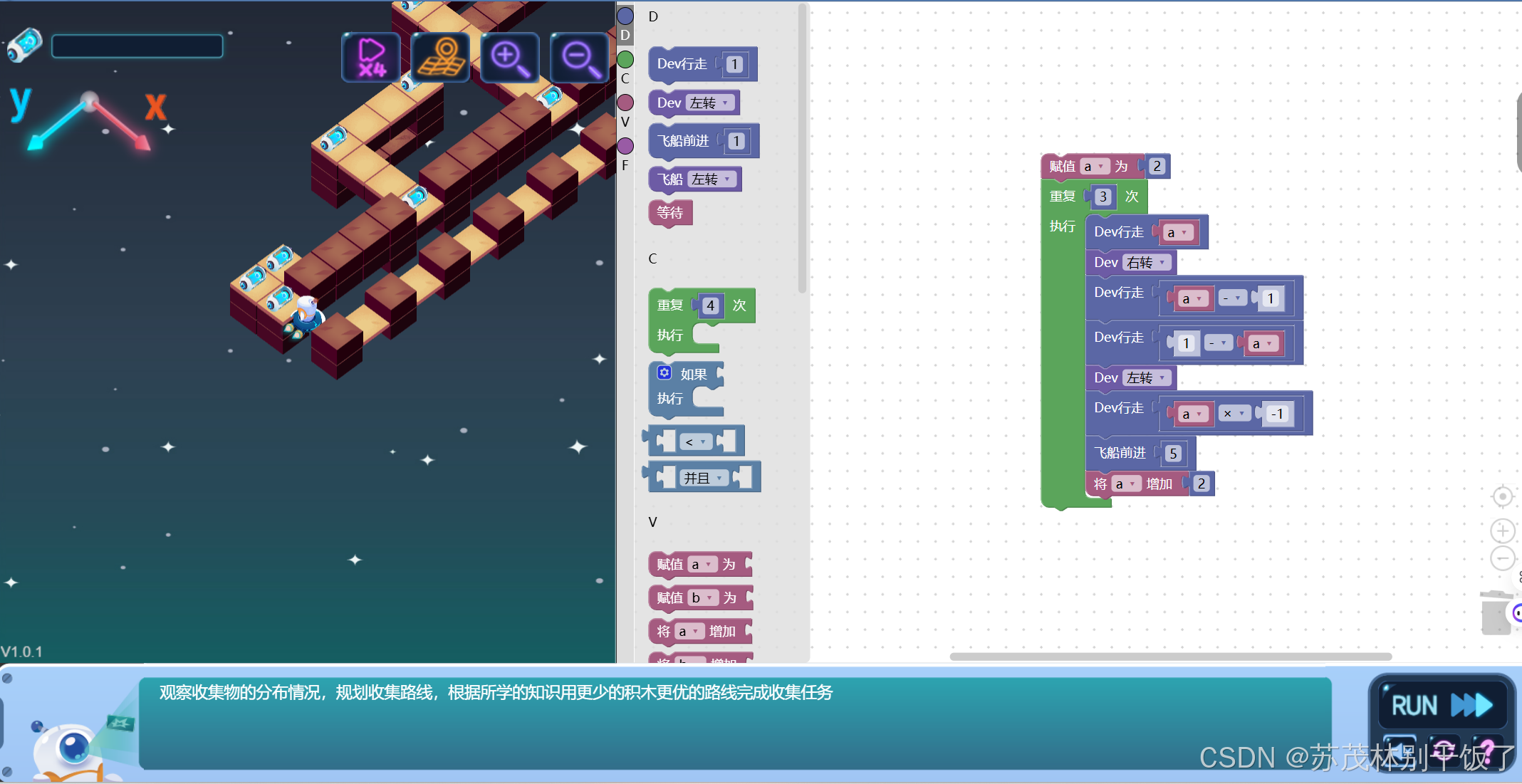Select the blue D category circle
1522x784 pixels.
[x=625, y=16]
